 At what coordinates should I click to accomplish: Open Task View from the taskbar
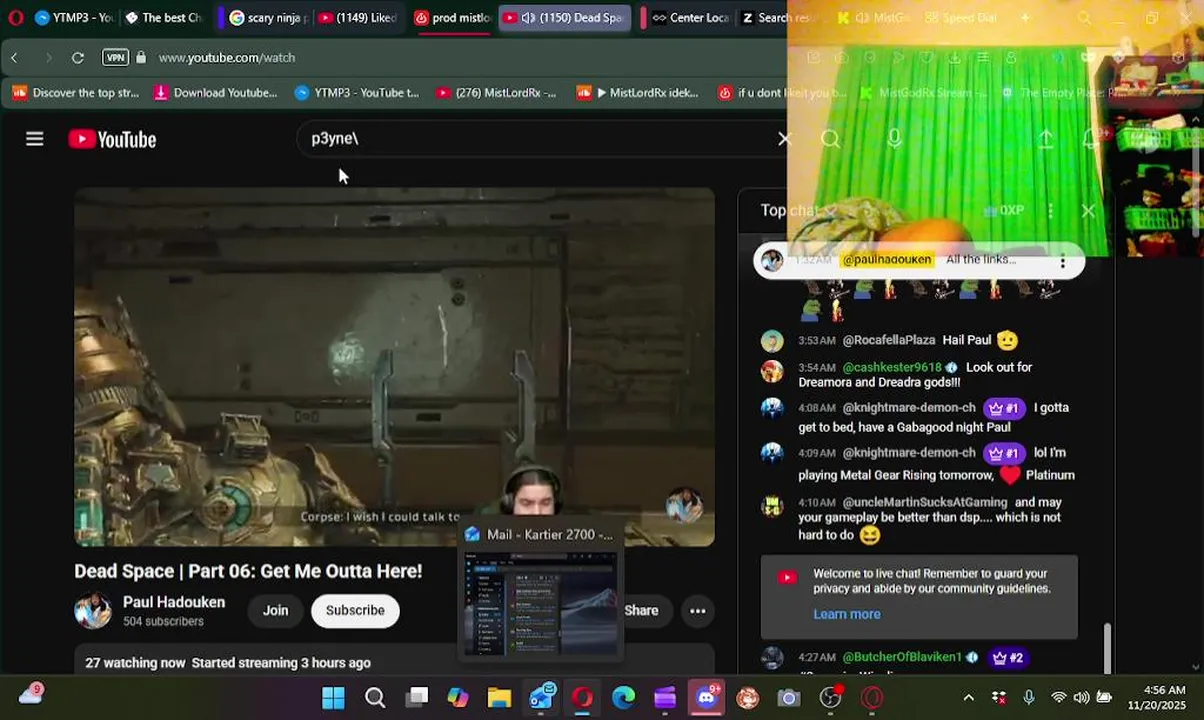417,697
